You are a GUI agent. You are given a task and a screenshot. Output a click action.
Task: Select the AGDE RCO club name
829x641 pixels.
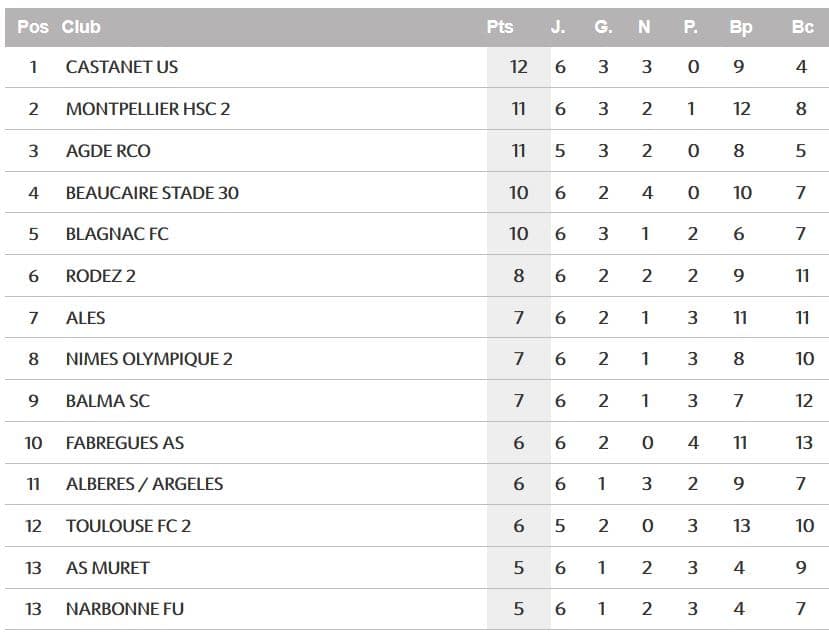[x=108, y=151]
